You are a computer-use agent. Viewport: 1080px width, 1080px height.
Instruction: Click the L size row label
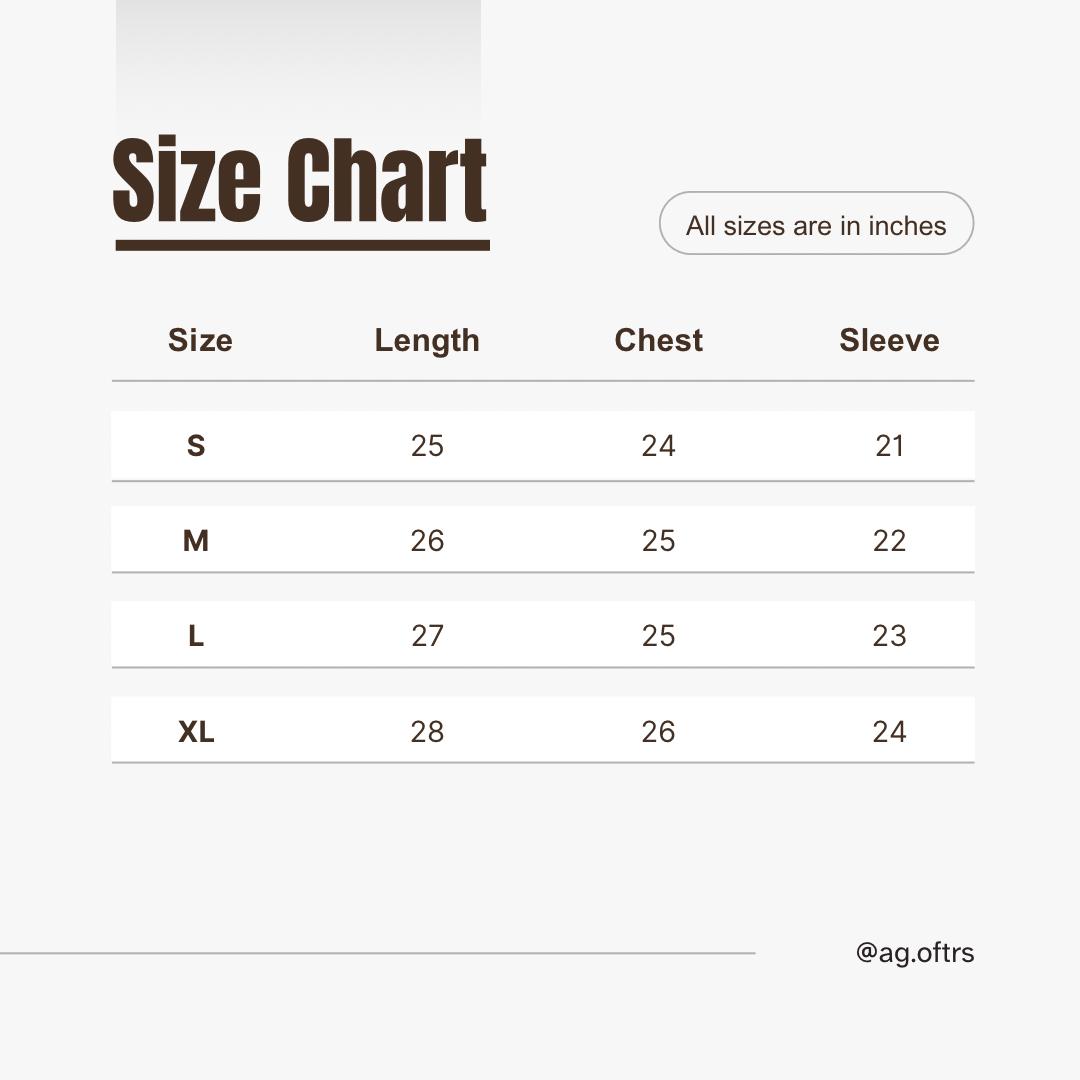pos(196,636)
